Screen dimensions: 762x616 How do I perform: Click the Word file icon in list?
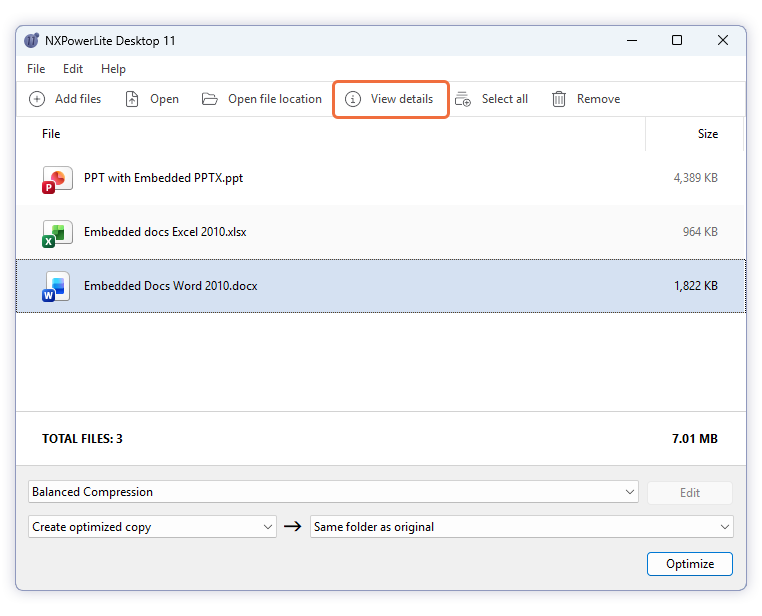(x=57, y=287)
